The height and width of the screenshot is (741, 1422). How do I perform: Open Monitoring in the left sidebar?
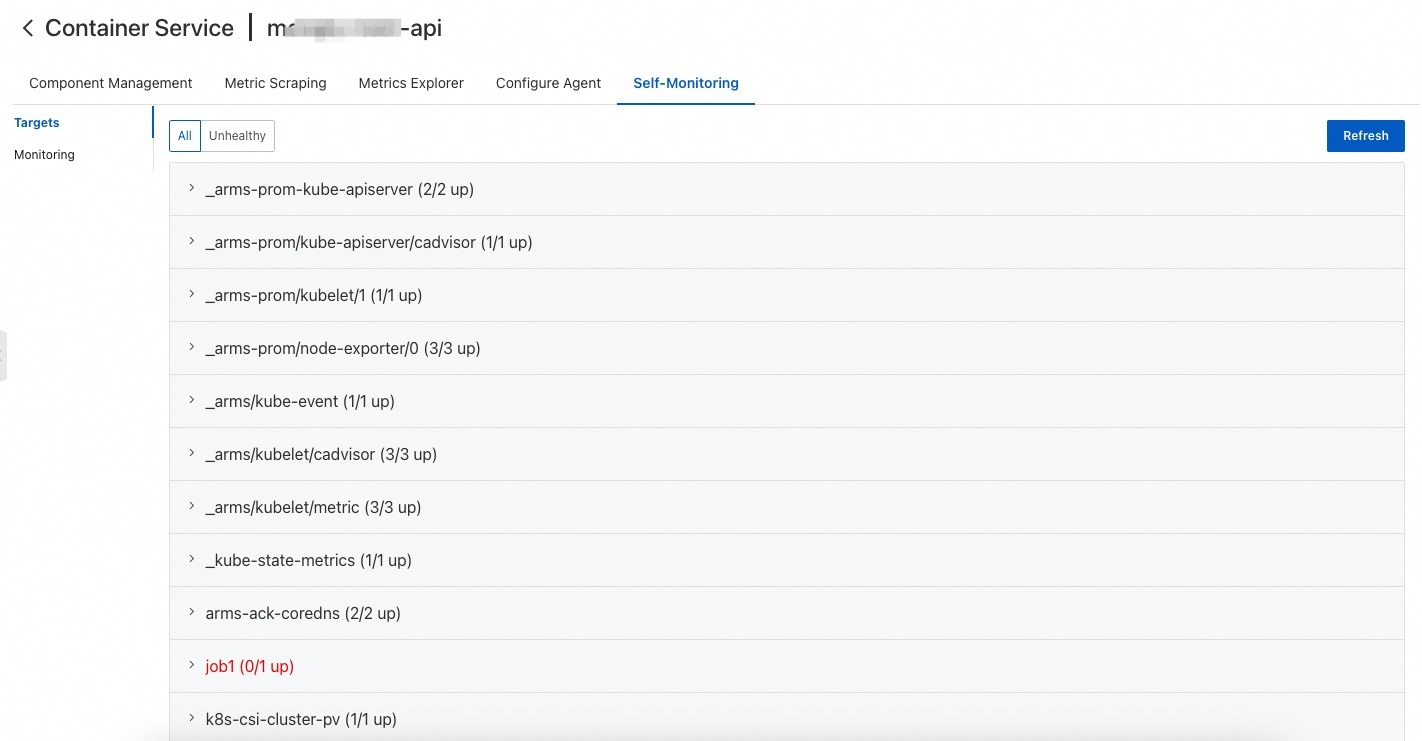pos(44,155)
